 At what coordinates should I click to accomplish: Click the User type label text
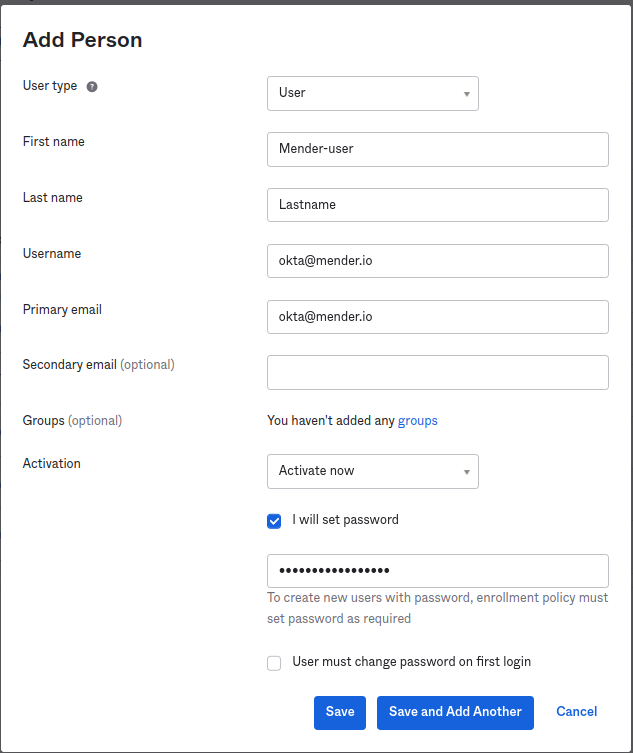tap(50, 86)
